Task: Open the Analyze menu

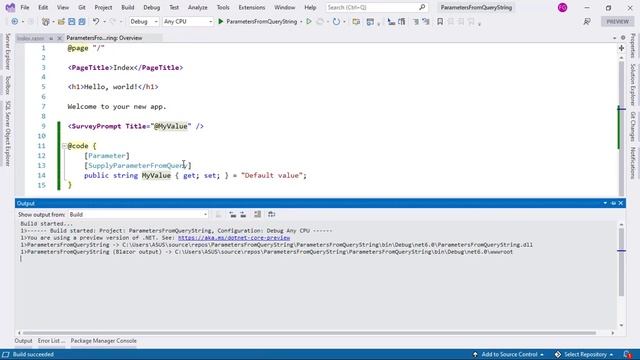Action: point(198,7)
